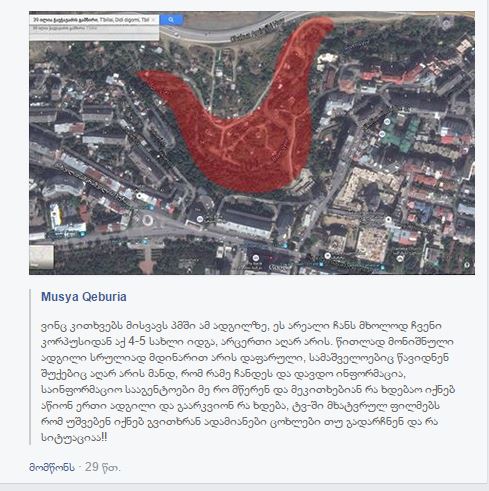This screenshot has width=489, height=491.
Task: Select place marker on long dark-roofed building
Action: coord(200,219)
